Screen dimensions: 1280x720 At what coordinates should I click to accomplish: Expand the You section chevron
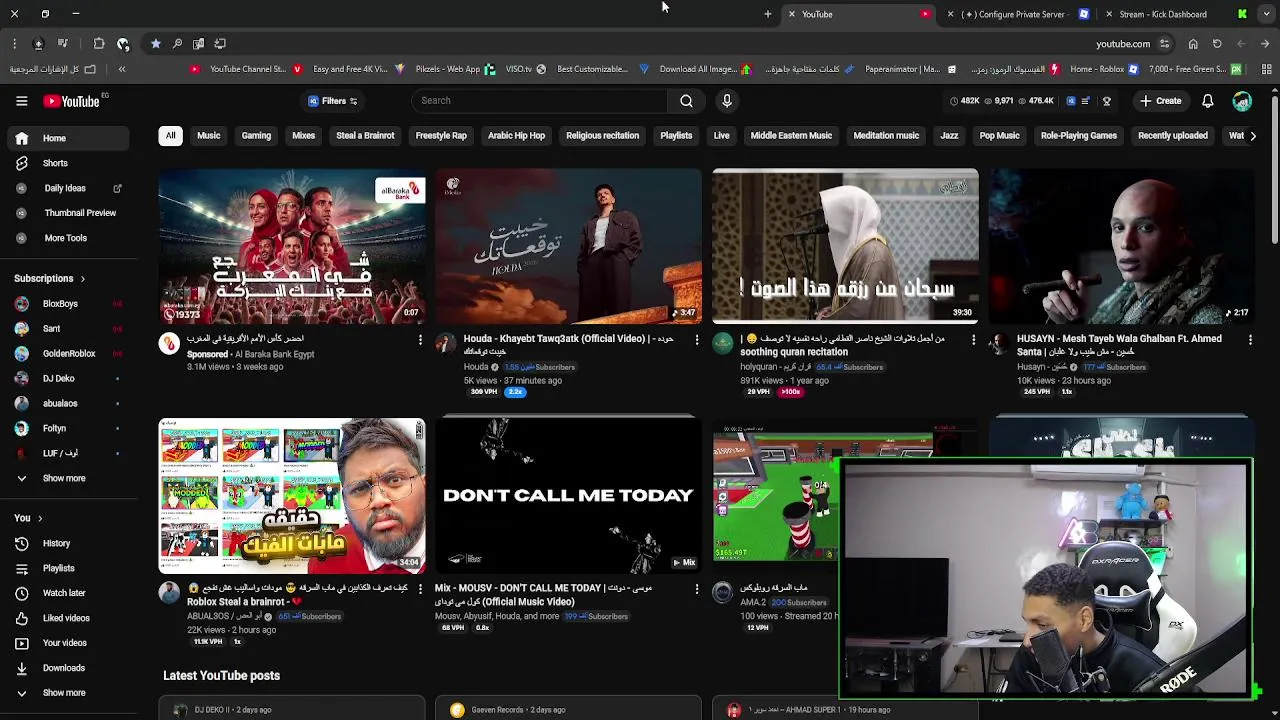(39, 518)
